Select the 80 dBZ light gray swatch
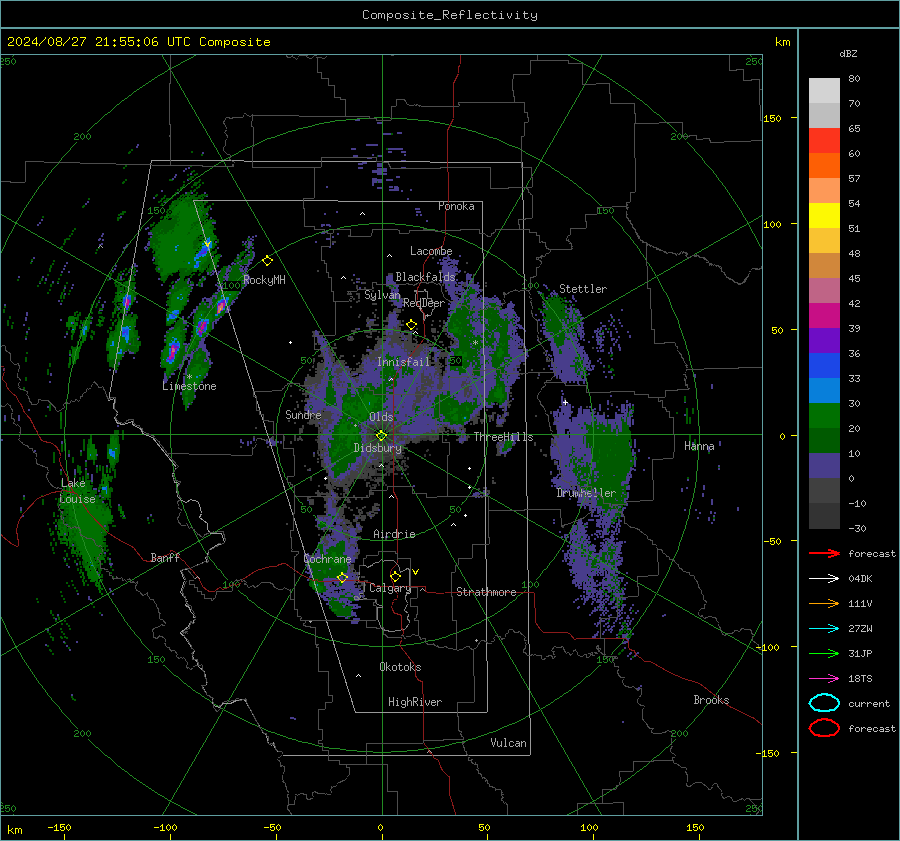Screen dimensions: 900x841 coord(824,90)
